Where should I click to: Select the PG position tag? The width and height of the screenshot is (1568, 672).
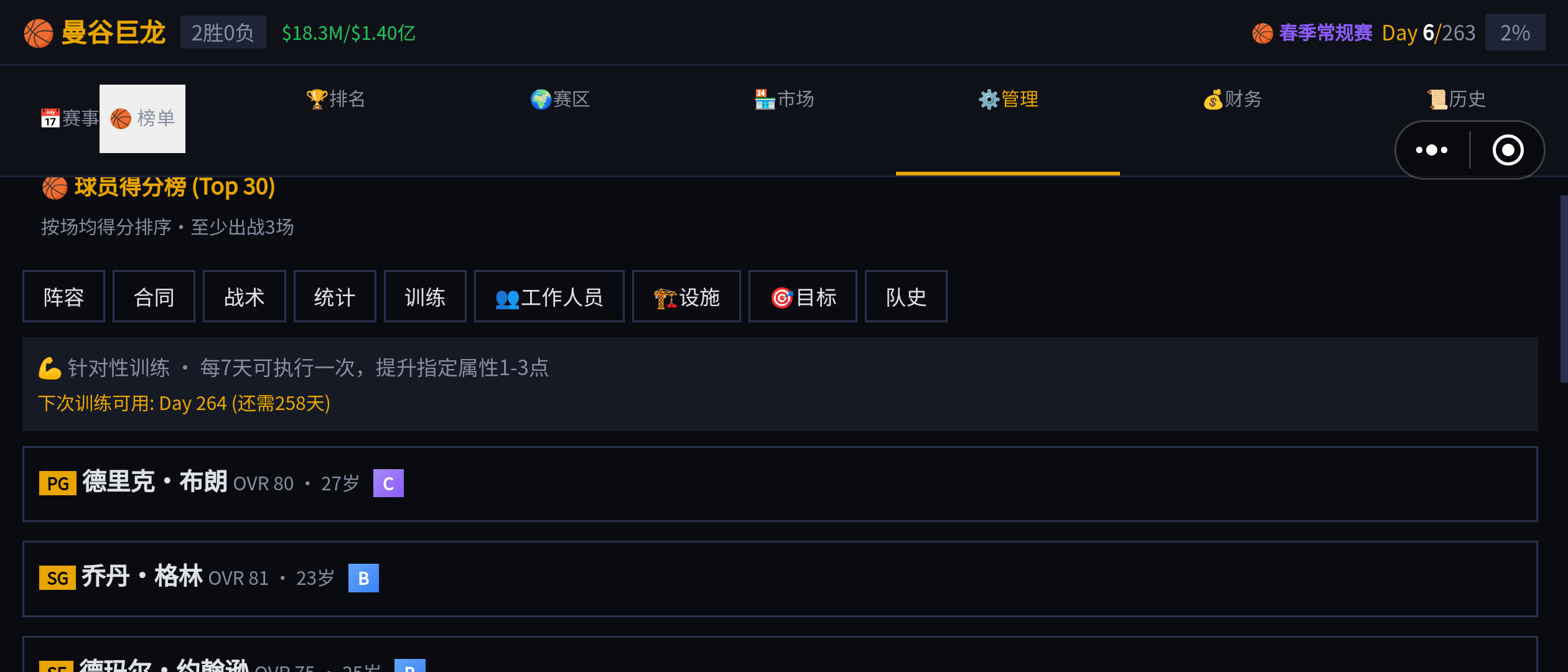click(x=57, y=483)
